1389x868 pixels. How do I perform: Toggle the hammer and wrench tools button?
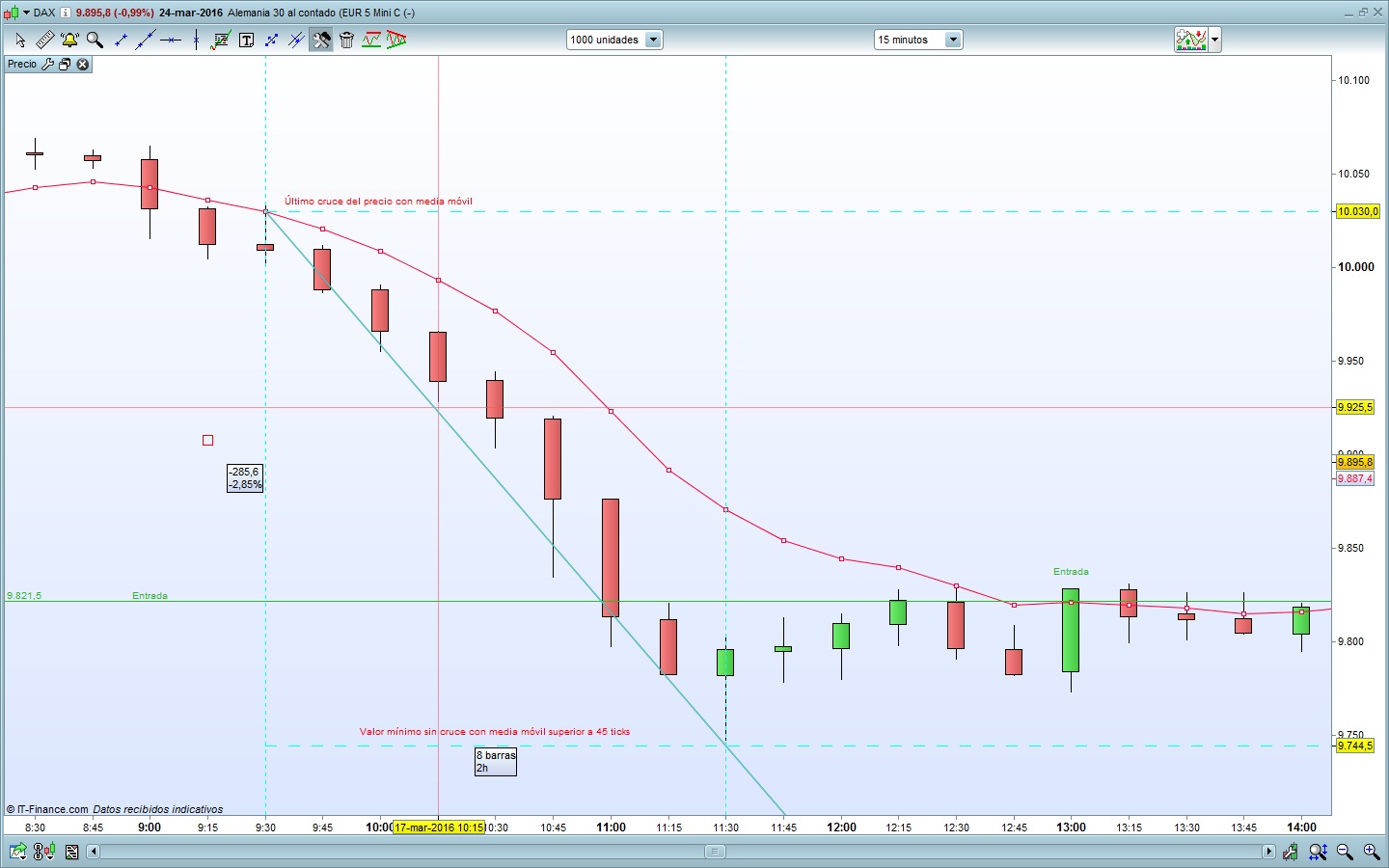pos(321,40)
